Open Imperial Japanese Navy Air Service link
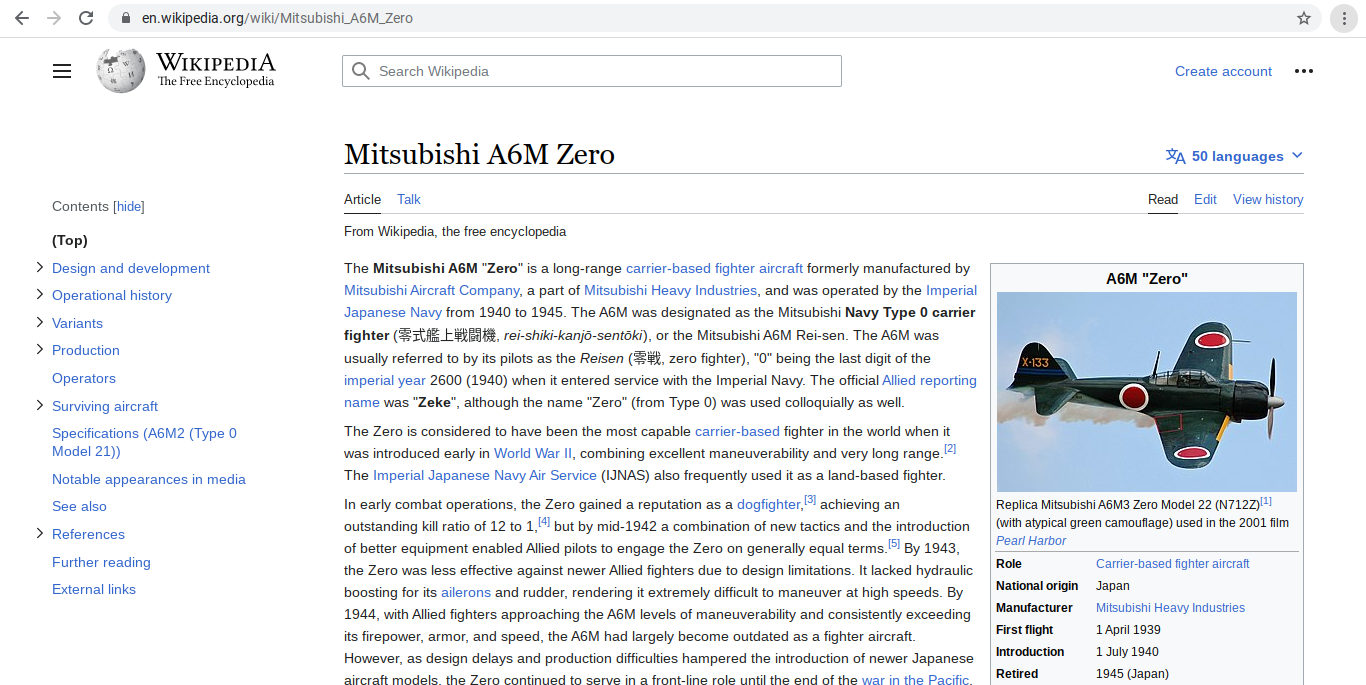1366x685 pixels. pyautogui.click(x=485, y=475)
